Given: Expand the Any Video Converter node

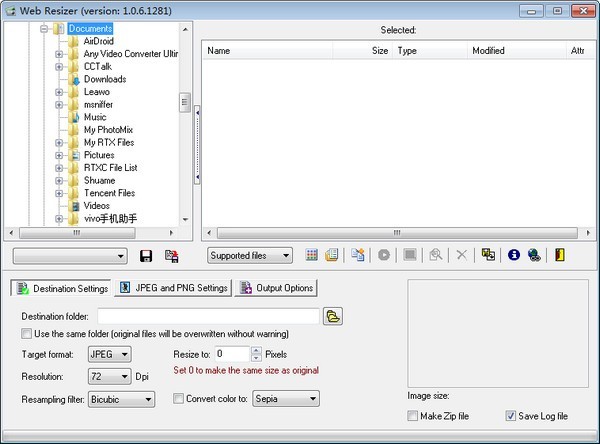Looking at the screenshot, I should [x=59, y=54].
